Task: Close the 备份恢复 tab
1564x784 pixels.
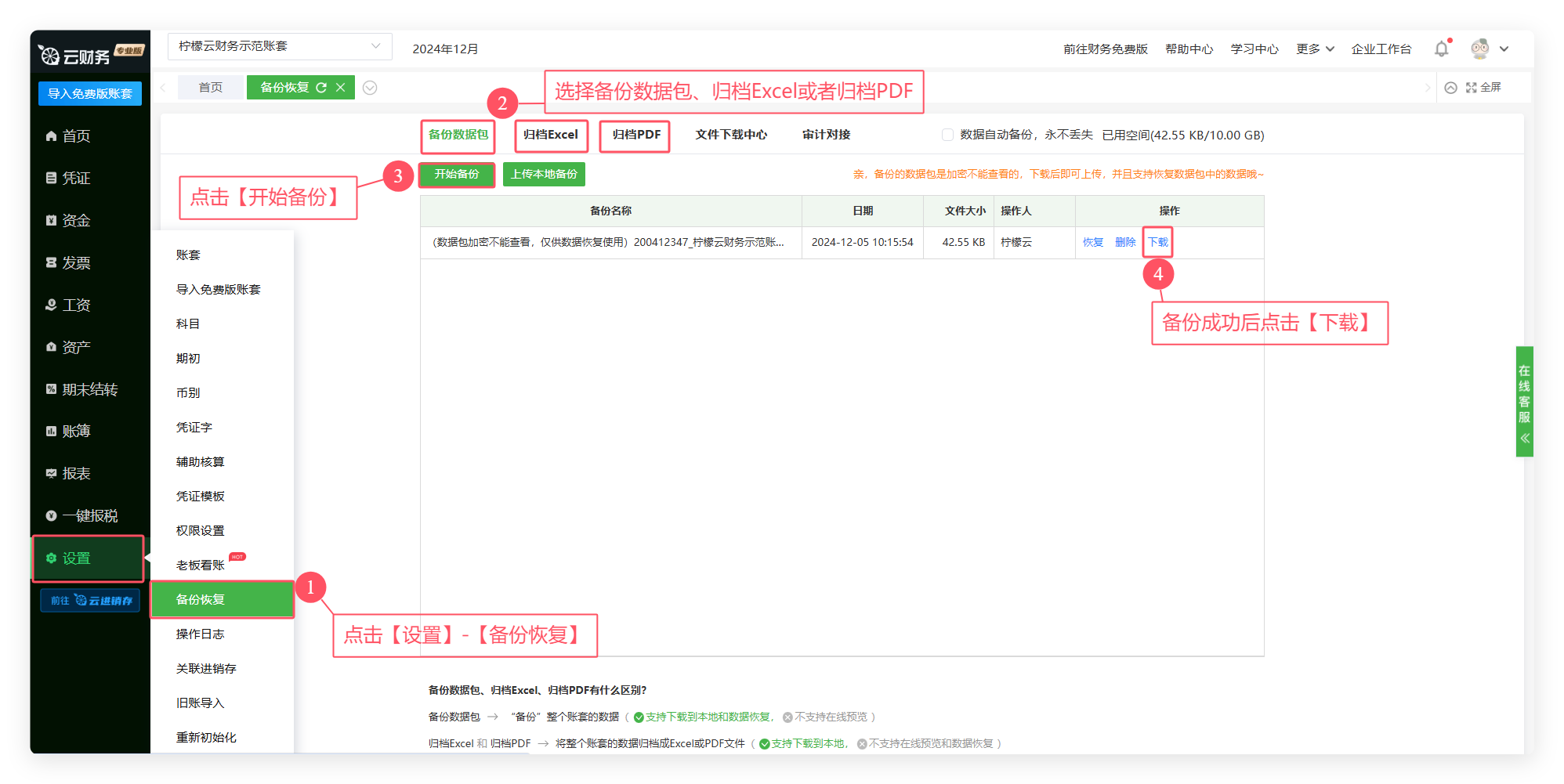Action: (341, 88)
